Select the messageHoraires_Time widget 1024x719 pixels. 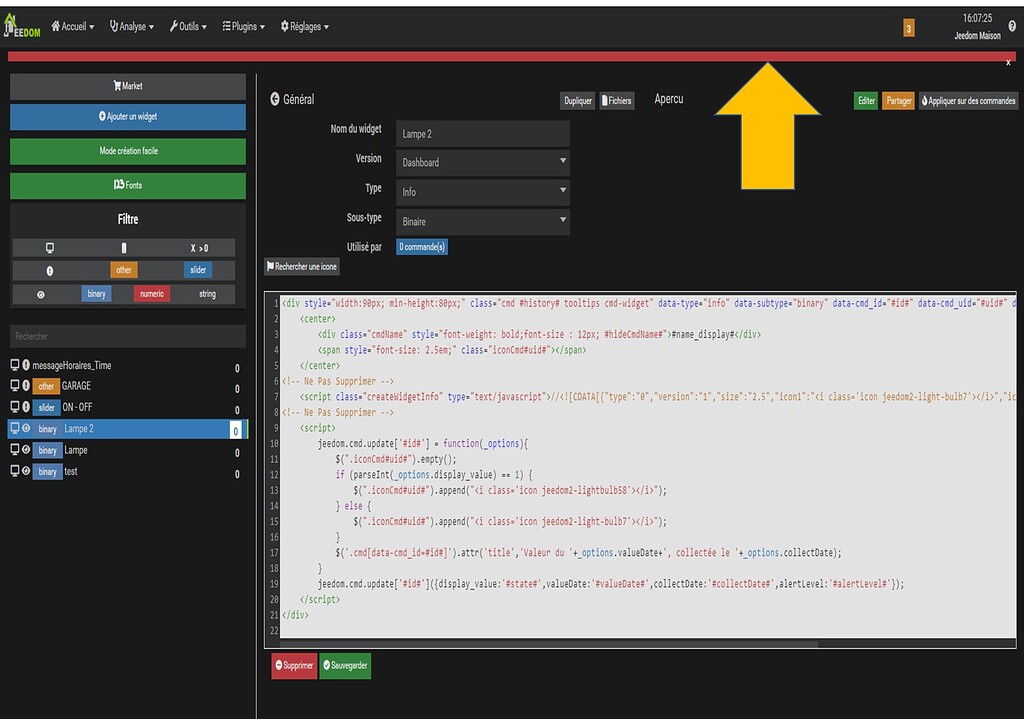click(72, 366)
